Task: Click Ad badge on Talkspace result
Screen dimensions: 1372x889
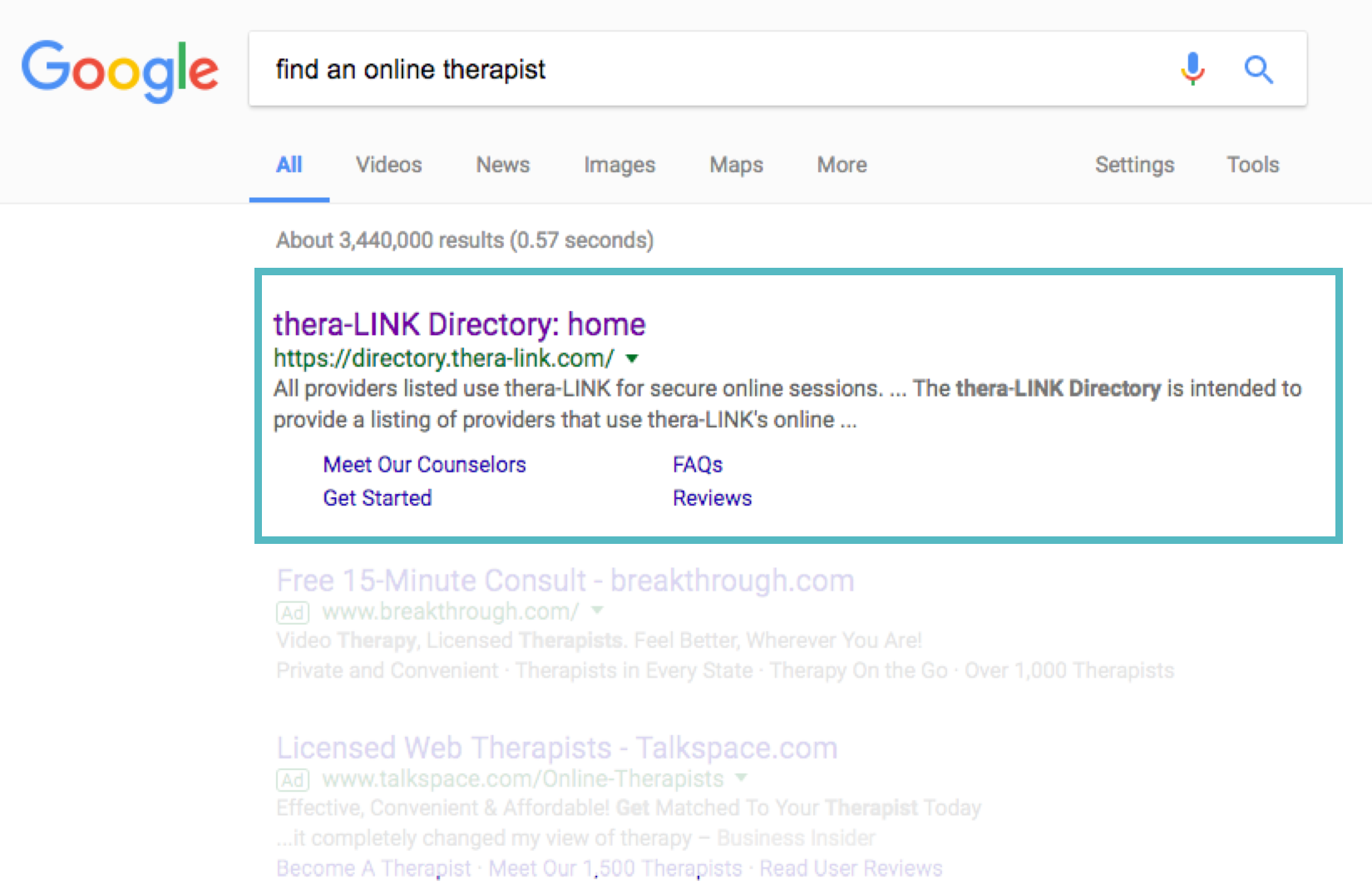Action: click(293, 780)
